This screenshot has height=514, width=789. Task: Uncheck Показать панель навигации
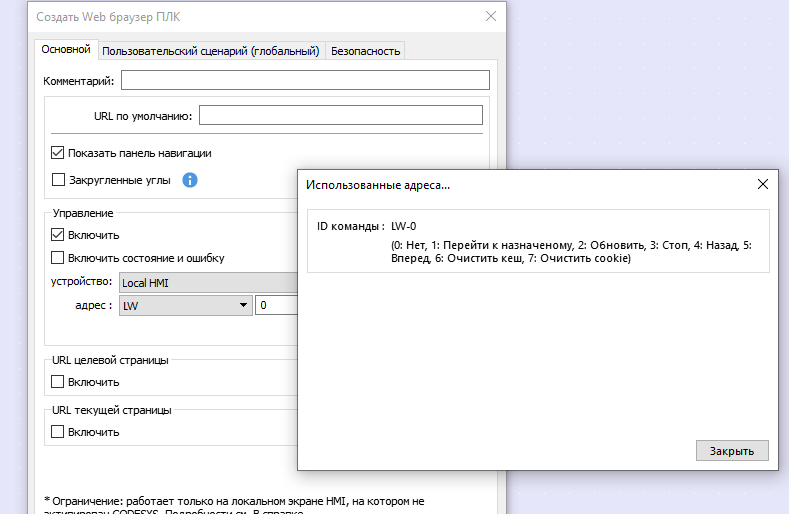(57, 153)
